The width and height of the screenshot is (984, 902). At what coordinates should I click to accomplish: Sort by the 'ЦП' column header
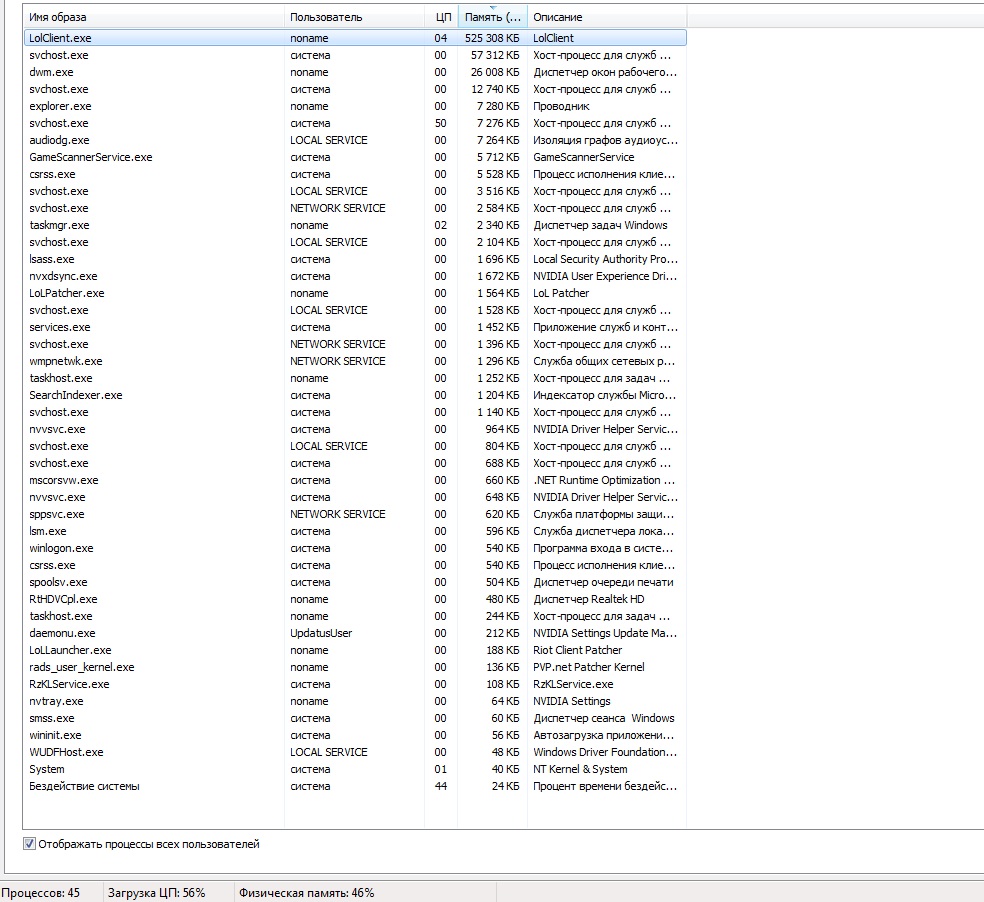pos(443,17)
